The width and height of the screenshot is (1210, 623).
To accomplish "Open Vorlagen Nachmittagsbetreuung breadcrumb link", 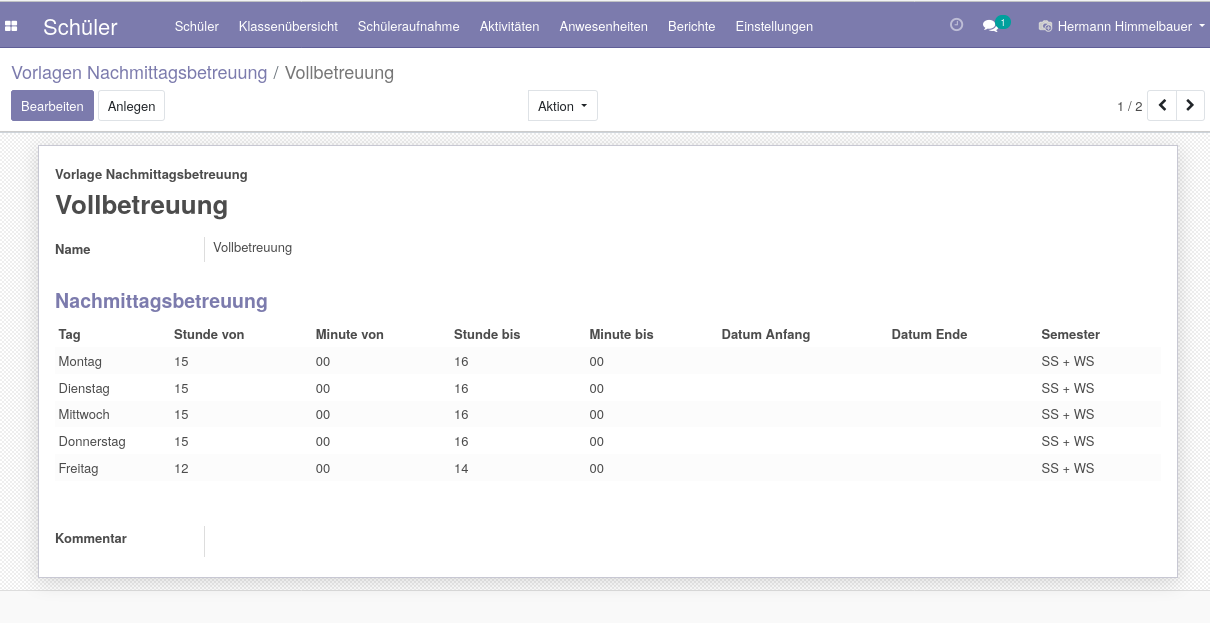I will click(x=139, y=73).
